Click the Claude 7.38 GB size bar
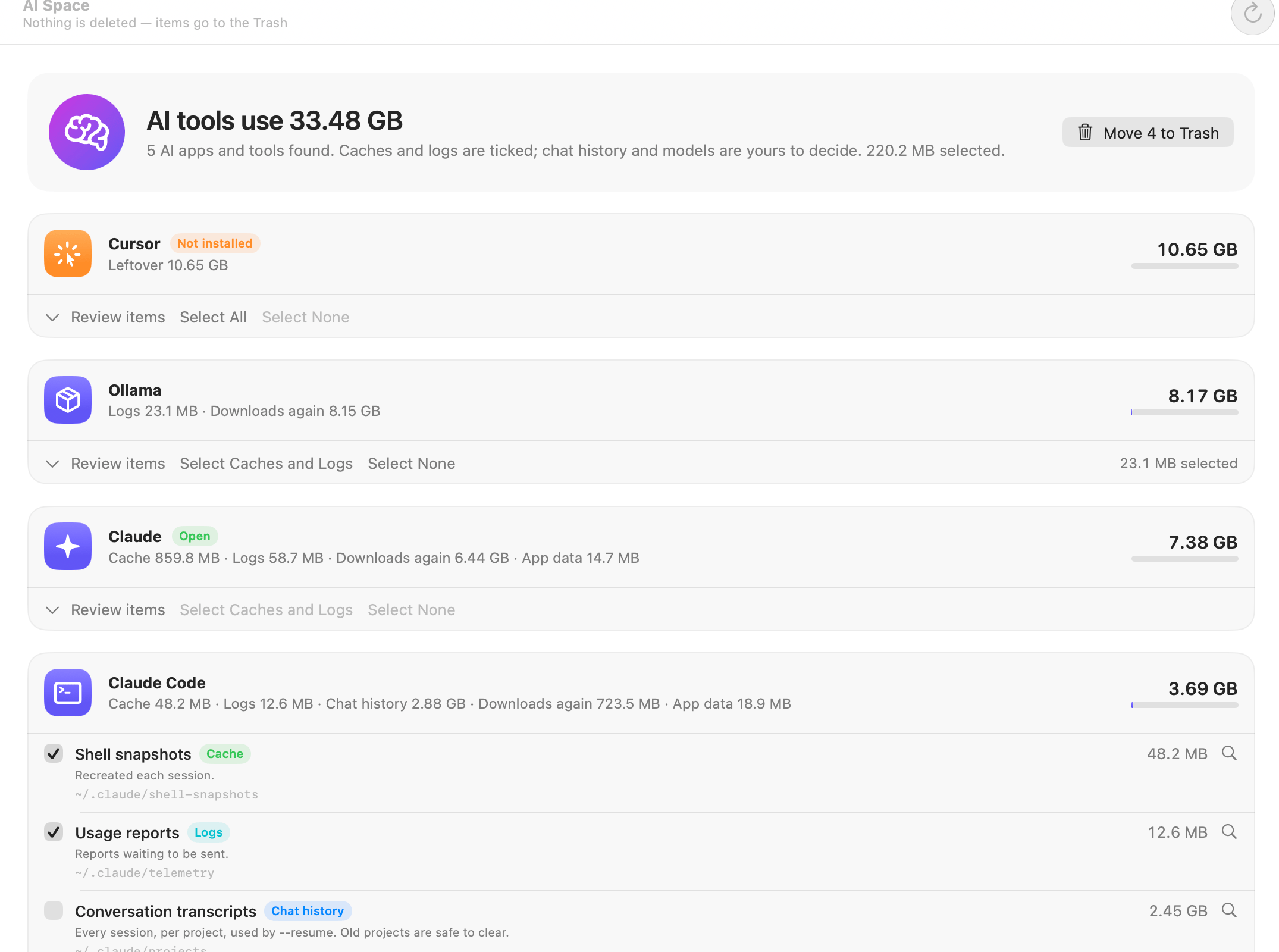The width and height of the screenshot is (1279, 952). (1184, 559)
